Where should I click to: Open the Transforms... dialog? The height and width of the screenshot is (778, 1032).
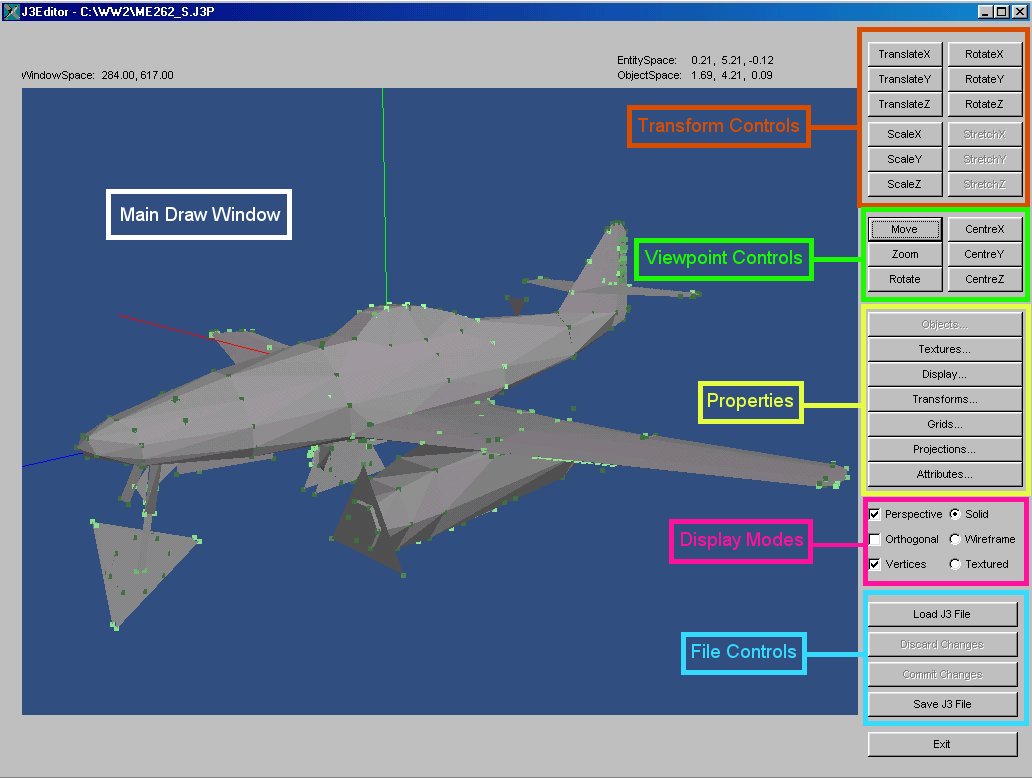[x=944, y=400]
